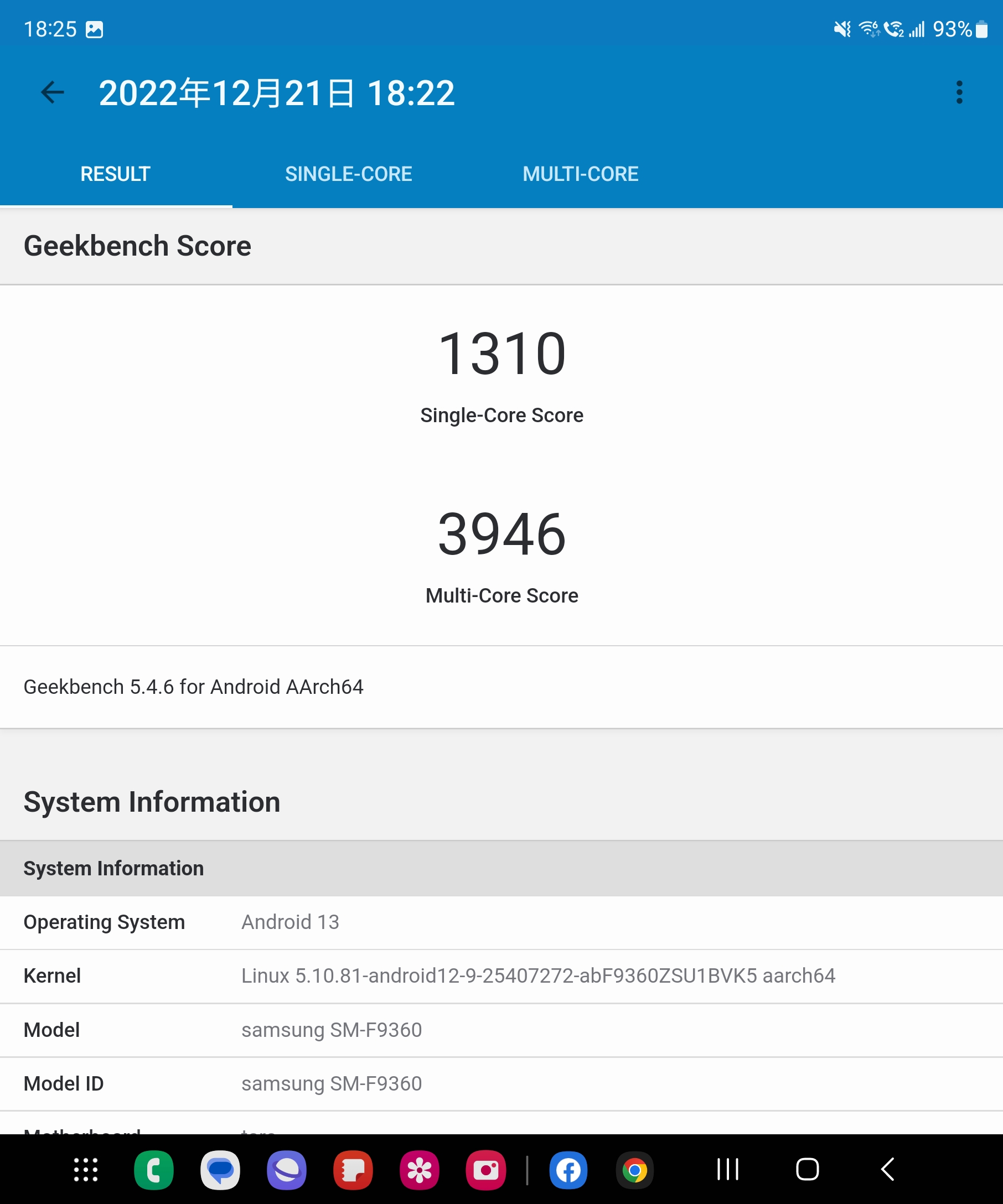Launch the Facebook app

568,1170
